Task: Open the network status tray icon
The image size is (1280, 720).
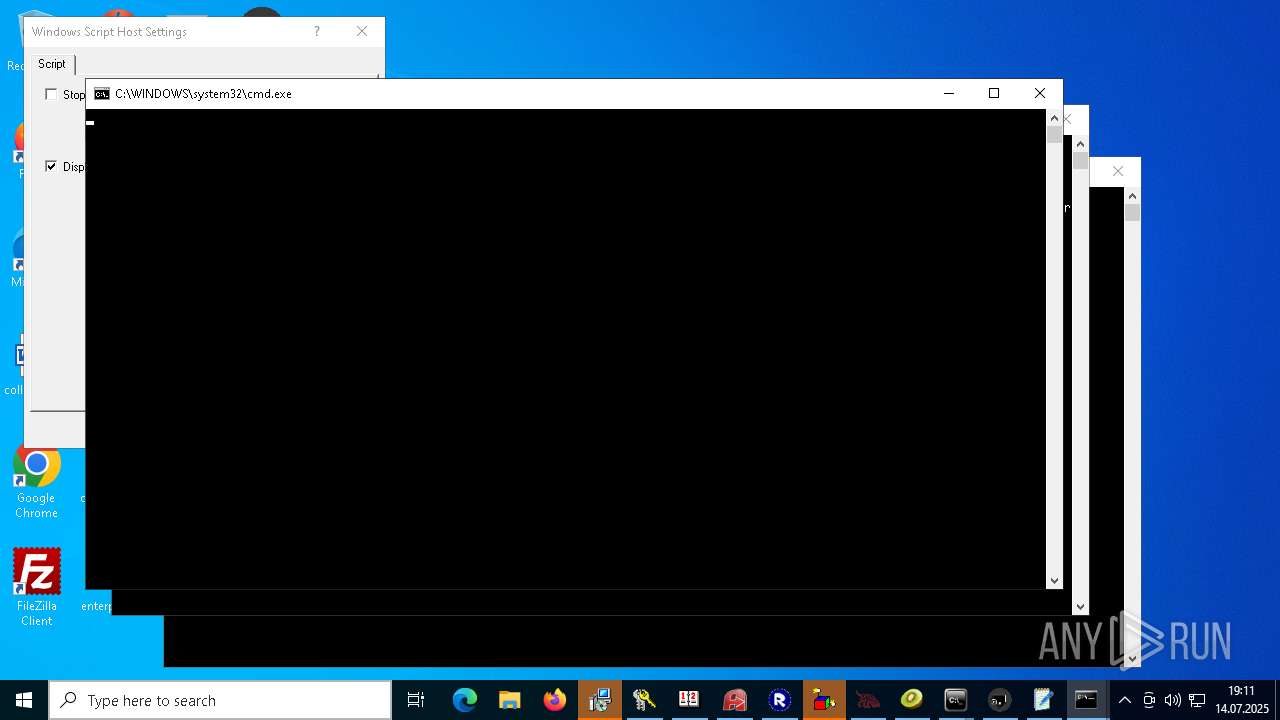Action: [1197, 700]
